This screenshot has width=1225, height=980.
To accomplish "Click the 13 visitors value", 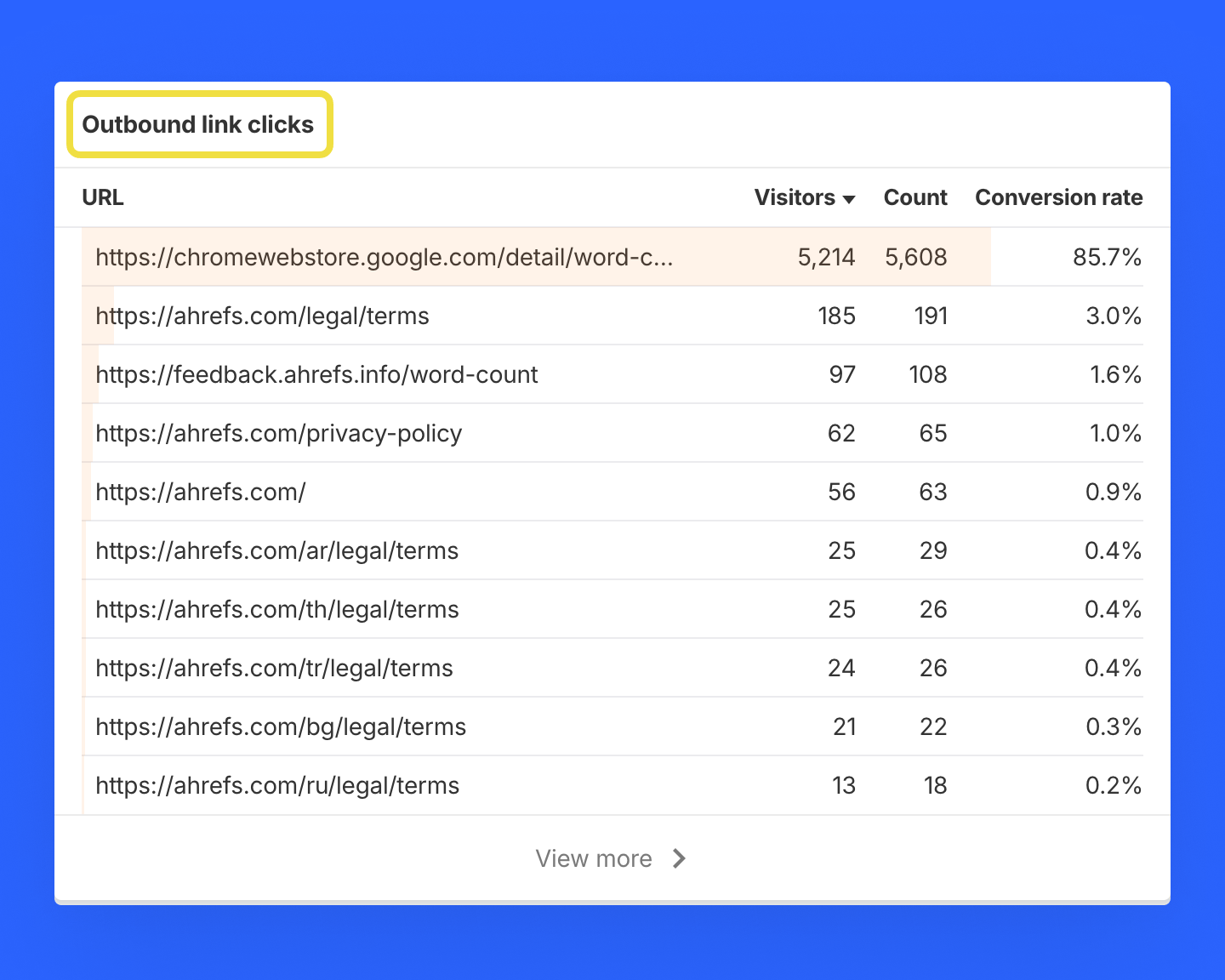I will tap(844, 785).
